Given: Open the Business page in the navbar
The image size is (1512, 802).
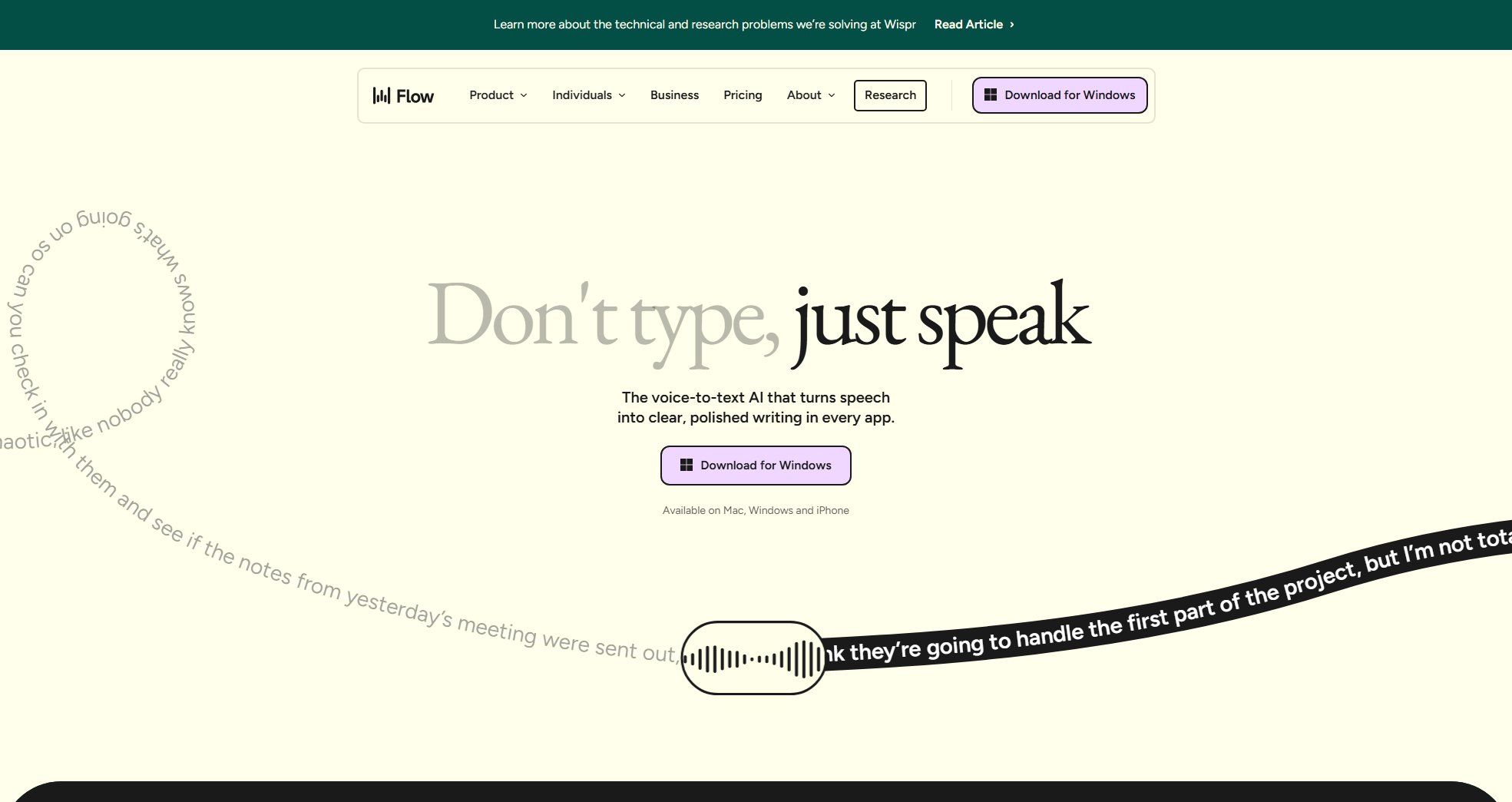Looking at the screenshot, I should (674, 95).
